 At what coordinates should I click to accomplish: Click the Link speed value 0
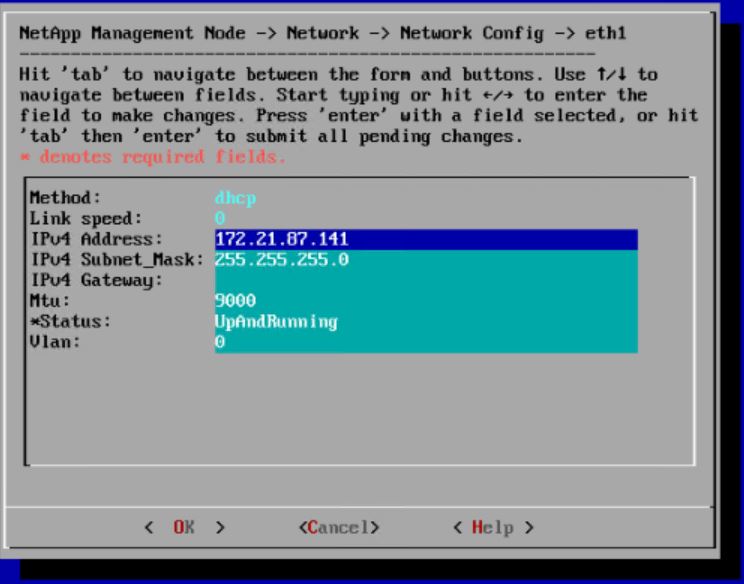coord(220,218)
